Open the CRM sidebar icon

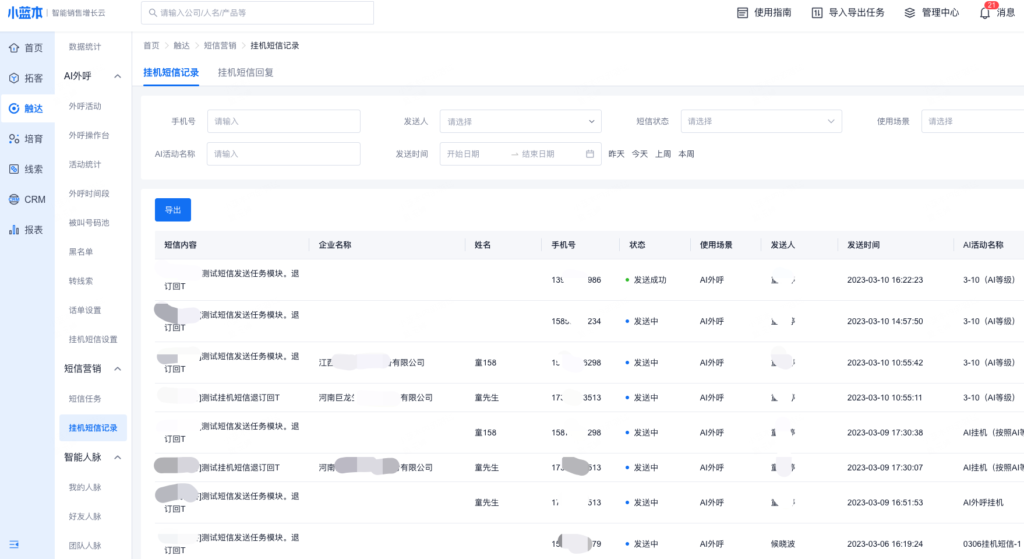tap(14, 199)
